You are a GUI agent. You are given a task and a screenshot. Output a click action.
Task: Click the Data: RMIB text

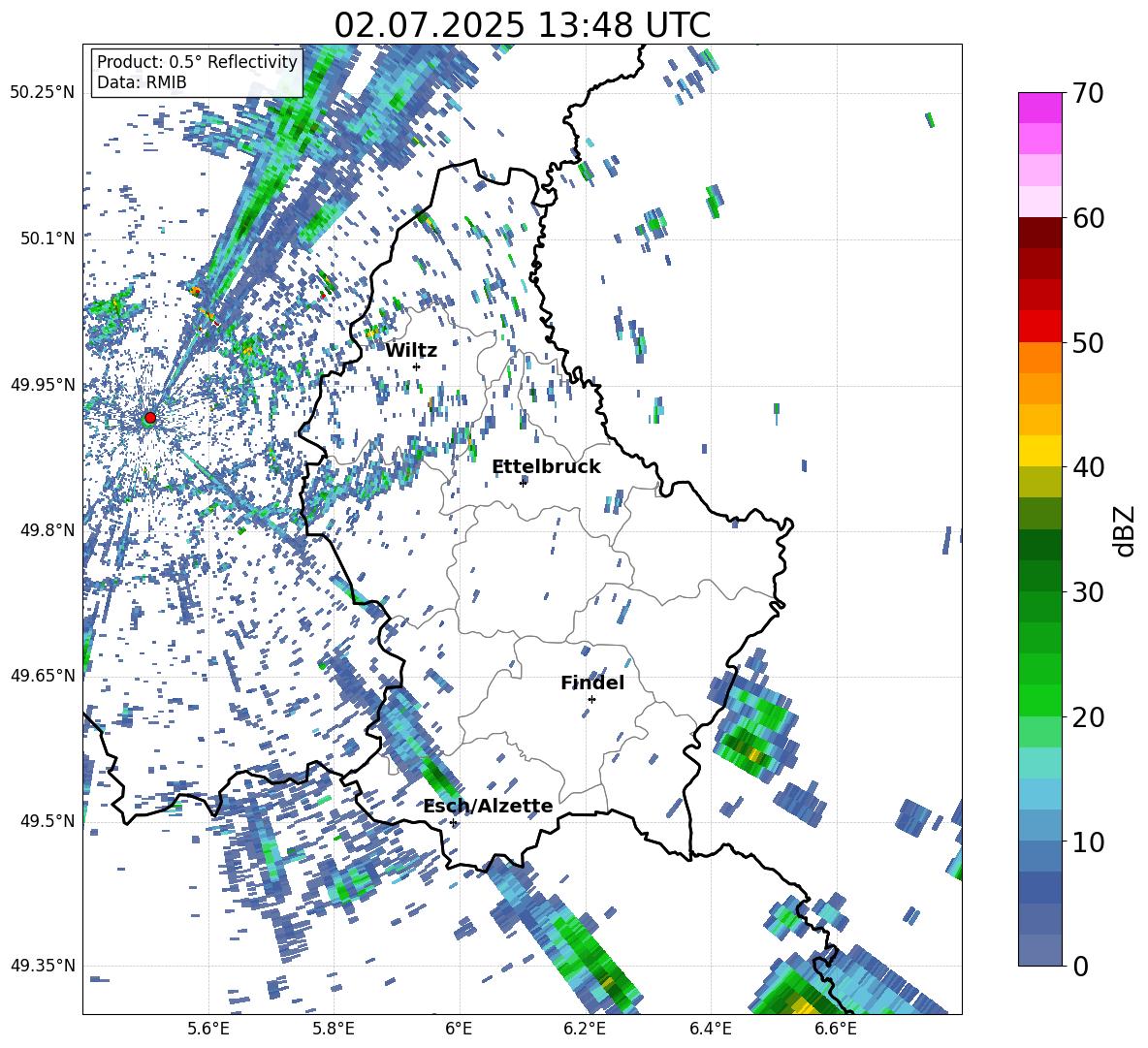pyautogui.click(x=142, y=82)
